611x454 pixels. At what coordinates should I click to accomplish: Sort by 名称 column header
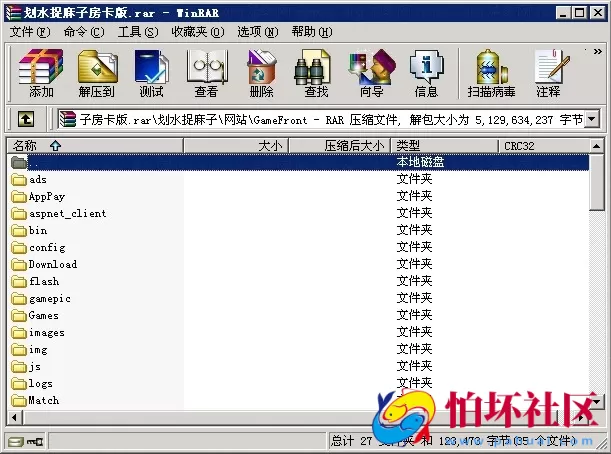coord(95,146)
